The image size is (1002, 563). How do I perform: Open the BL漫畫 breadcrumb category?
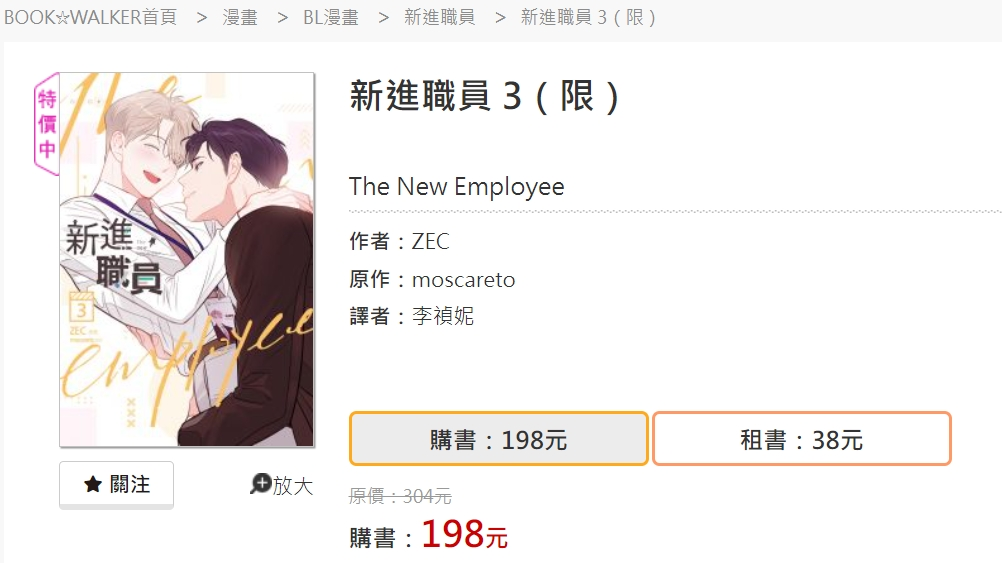tap(330, 17)
